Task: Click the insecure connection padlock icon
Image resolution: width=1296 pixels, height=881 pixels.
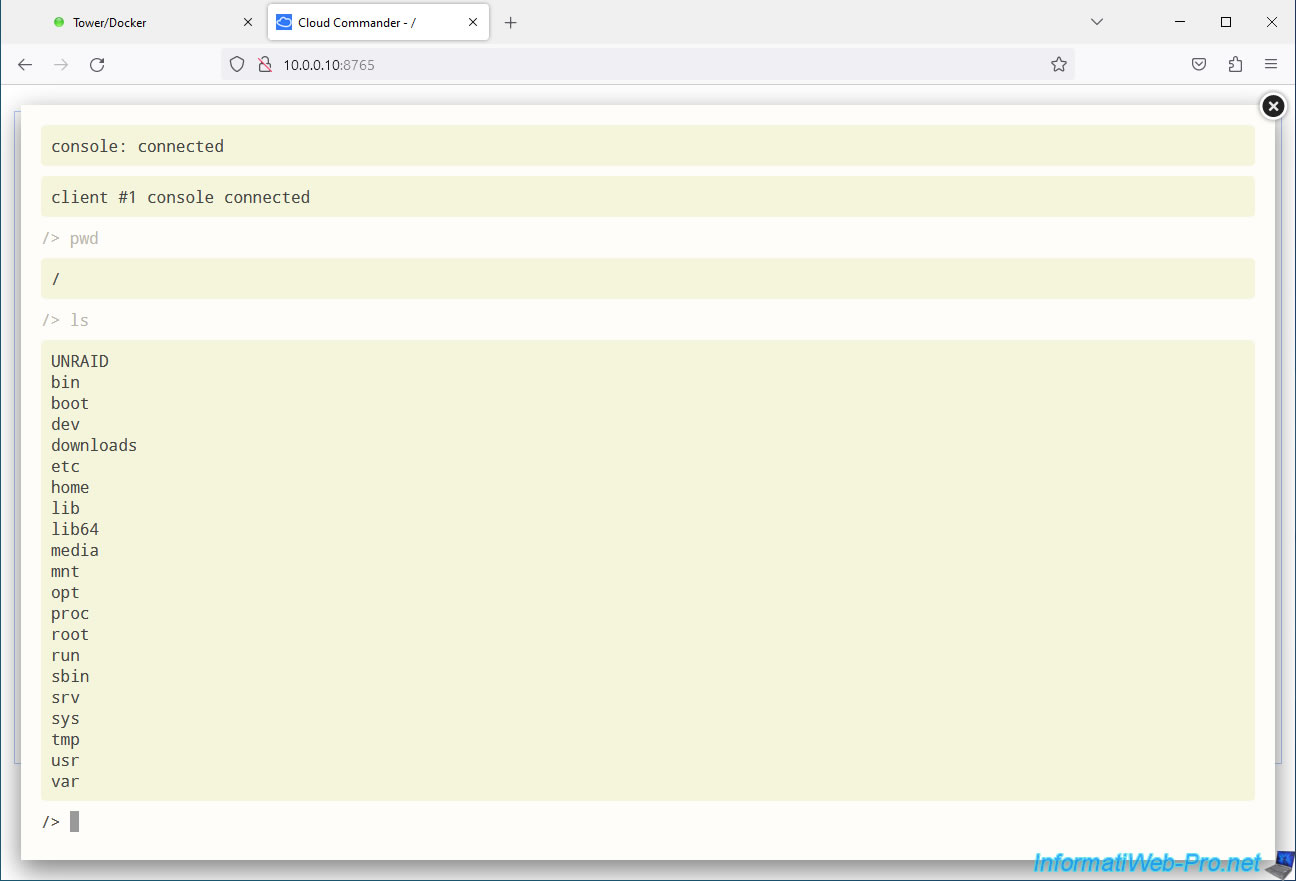Action: (x=264, y=64)
